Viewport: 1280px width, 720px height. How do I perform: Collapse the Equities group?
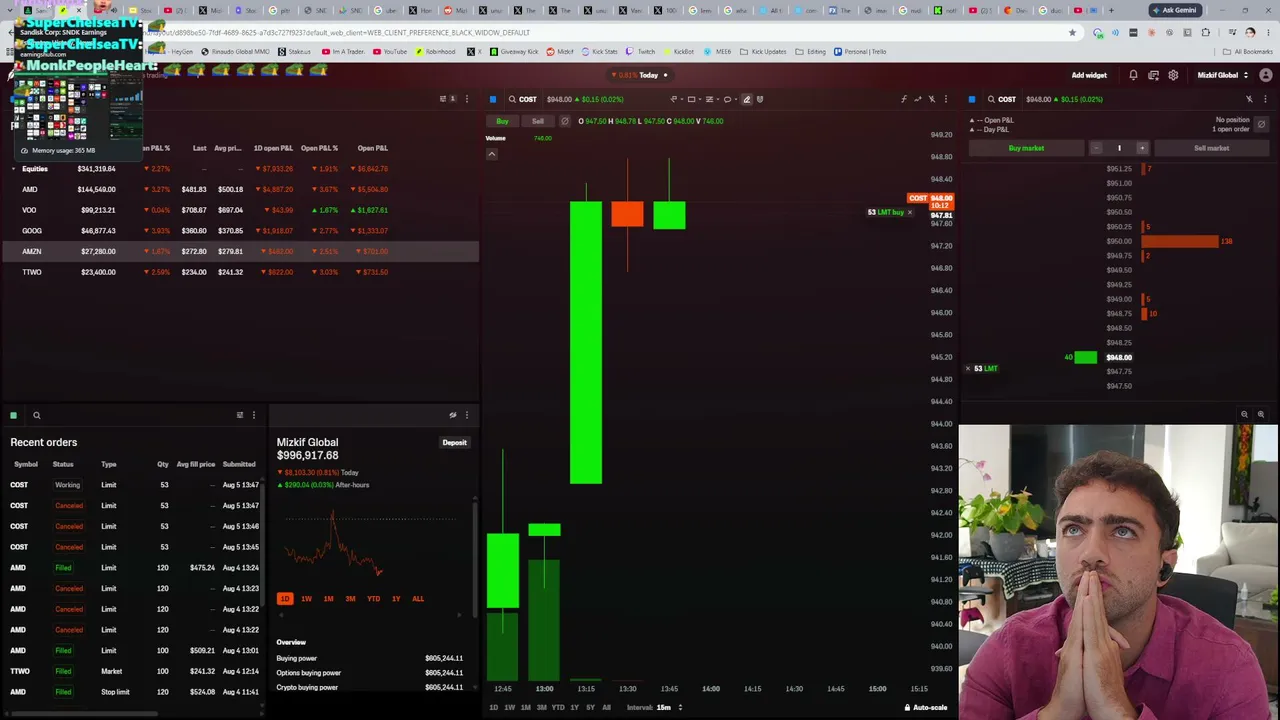coord(14,169)
